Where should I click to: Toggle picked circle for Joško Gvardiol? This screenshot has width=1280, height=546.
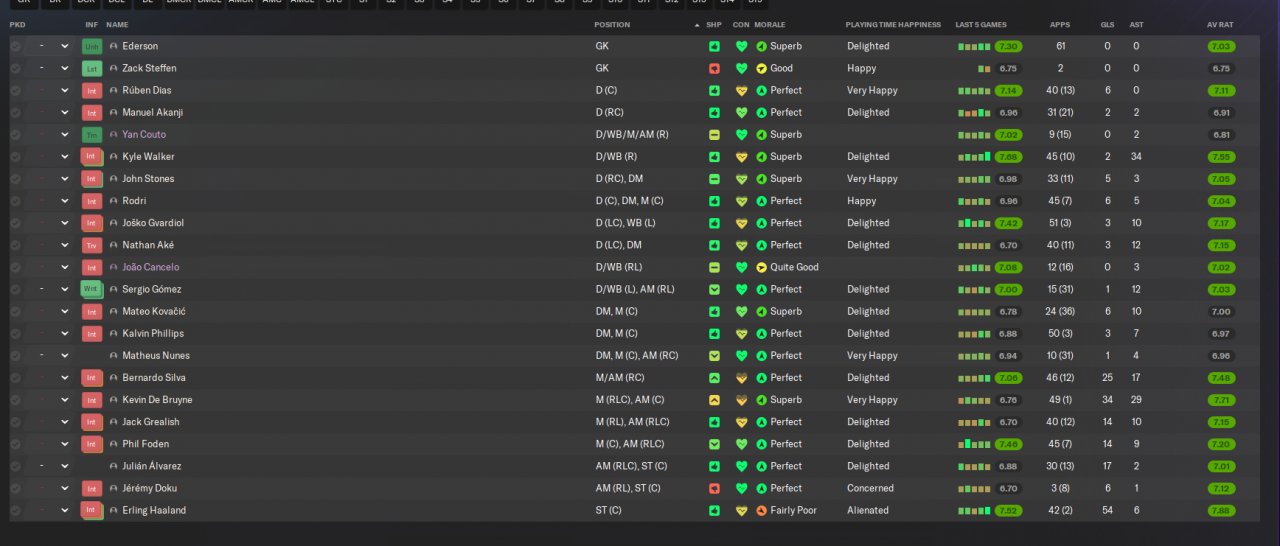coord(15,223)
